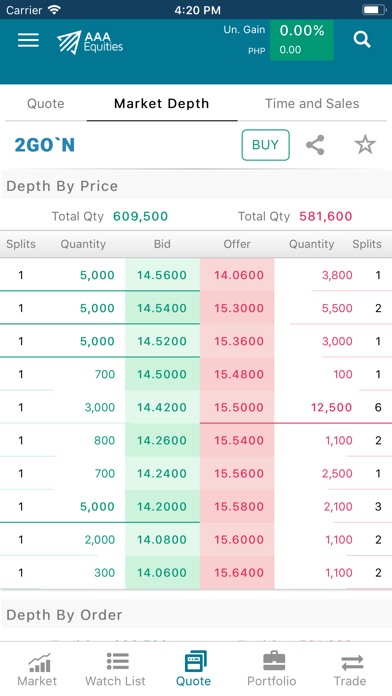Tap offer quantity 5,500

coord(337,308)
